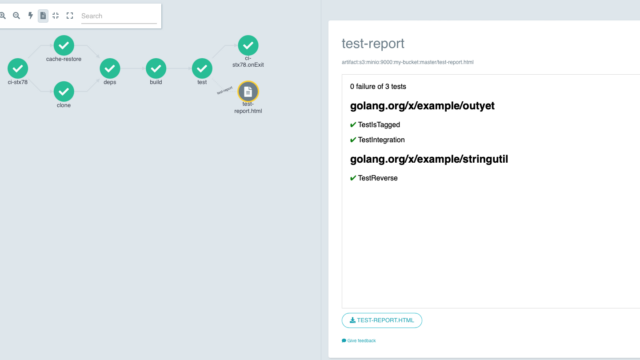Select the build node
This screenshot has height=360, width=640.
click(156, 68)
